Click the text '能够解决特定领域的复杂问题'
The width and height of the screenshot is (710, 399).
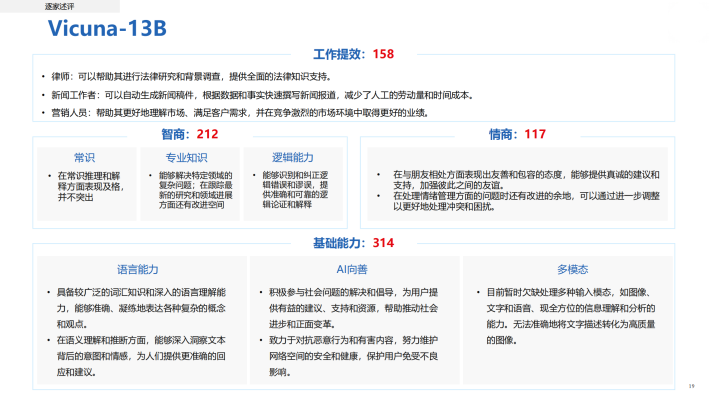click(196, 190)
